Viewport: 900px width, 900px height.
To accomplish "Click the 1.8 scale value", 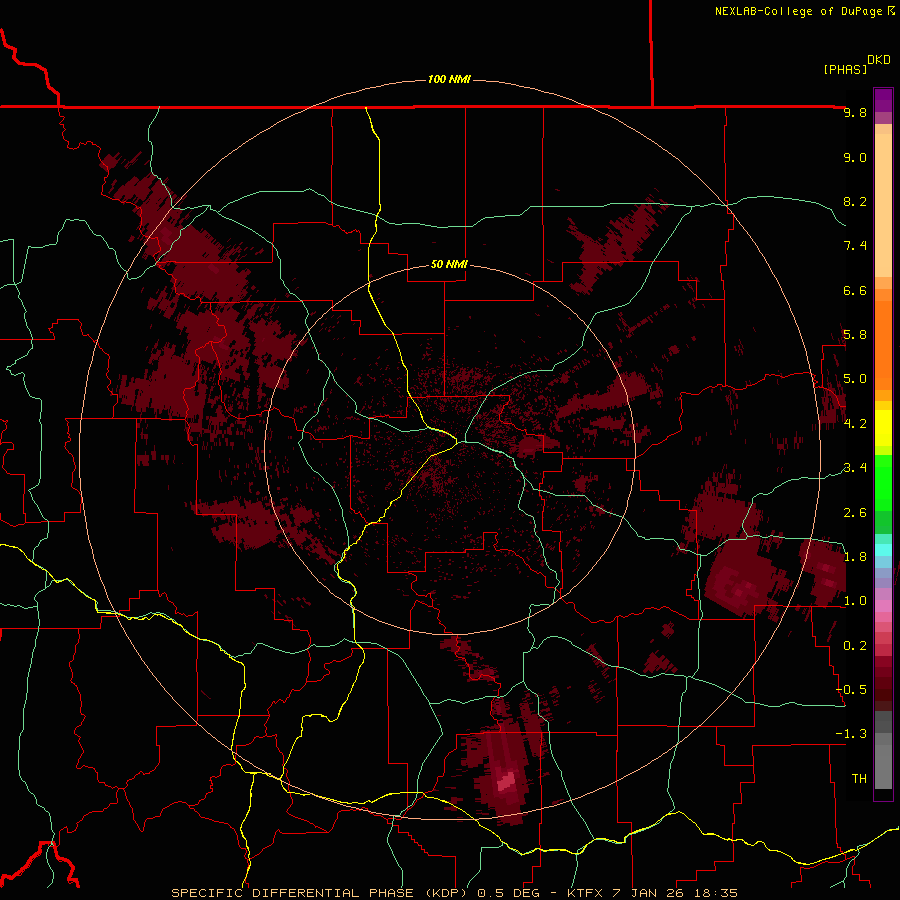I will coord(855,557).
